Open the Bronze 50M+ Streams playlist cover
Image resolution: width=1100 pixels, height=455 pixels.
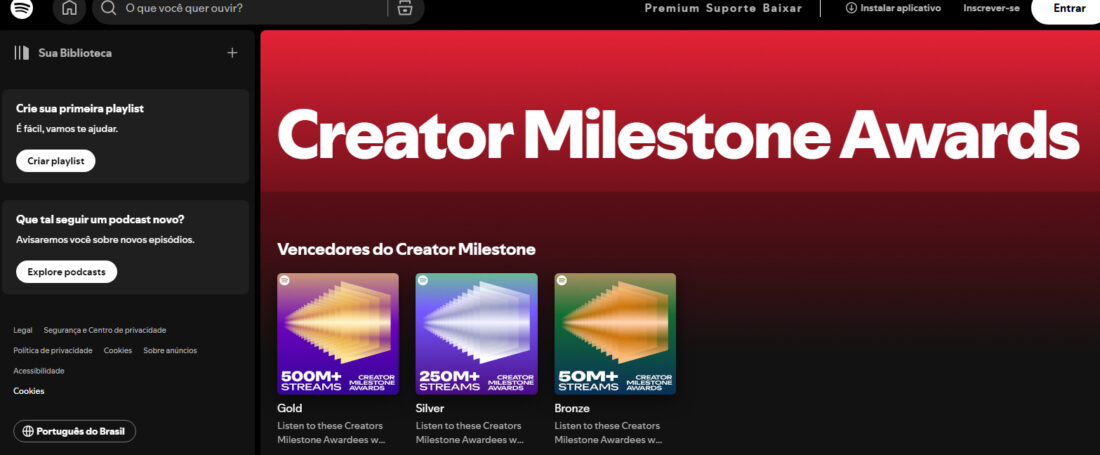[x=615, y=334]
